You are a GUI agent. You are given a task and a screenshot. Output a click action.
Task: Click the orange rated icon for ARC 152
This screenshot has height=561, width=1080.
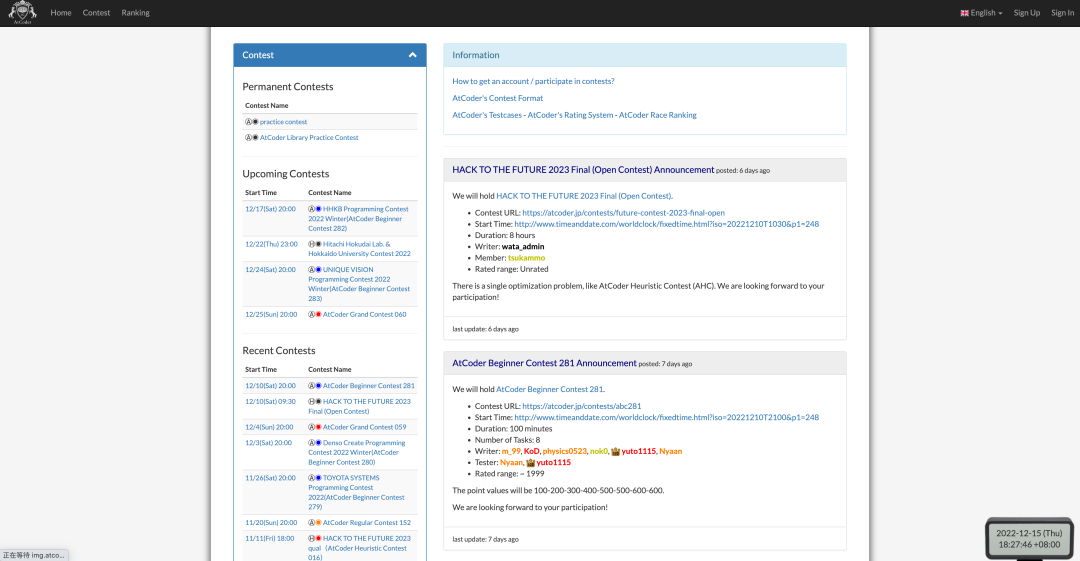(318, 522)
